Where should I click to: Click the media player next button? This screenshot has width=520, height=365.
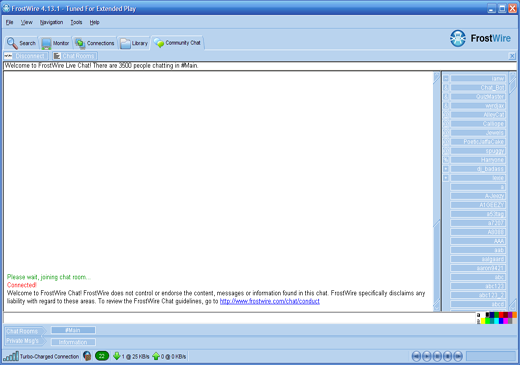click(x=458, y=356)
